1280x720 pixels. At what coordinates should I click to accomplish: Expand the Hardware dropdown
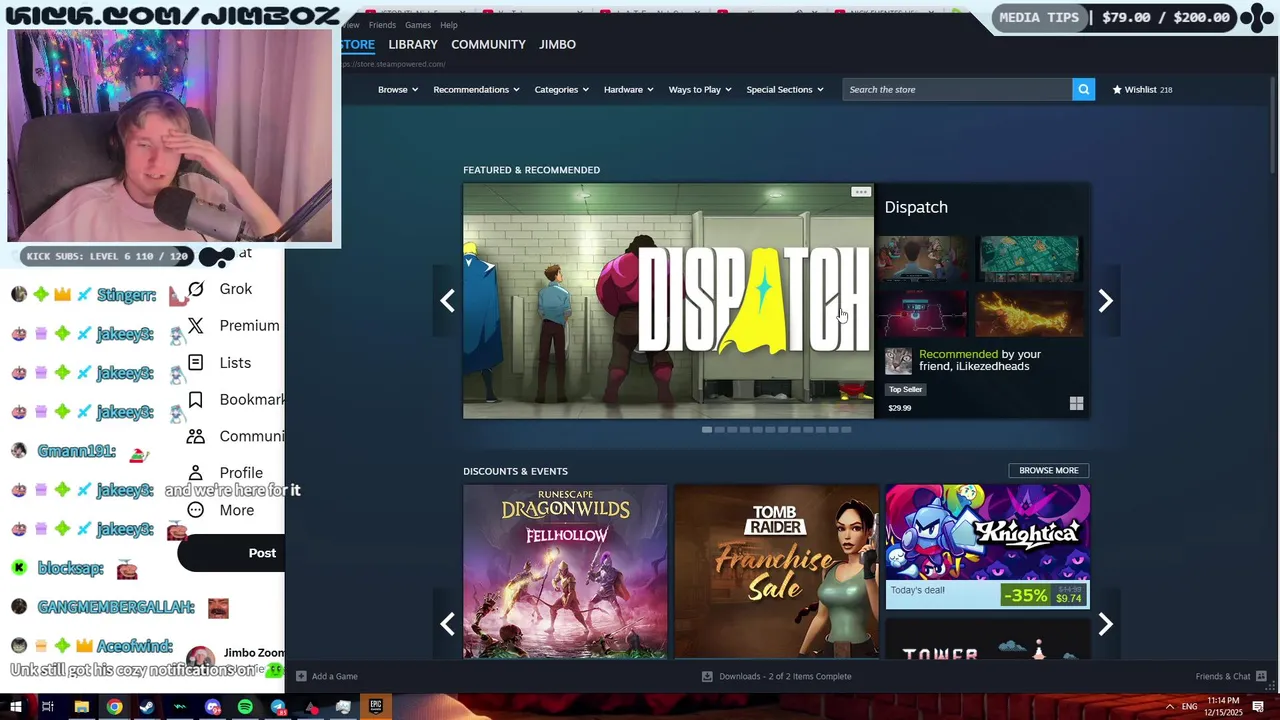[628, 90]
